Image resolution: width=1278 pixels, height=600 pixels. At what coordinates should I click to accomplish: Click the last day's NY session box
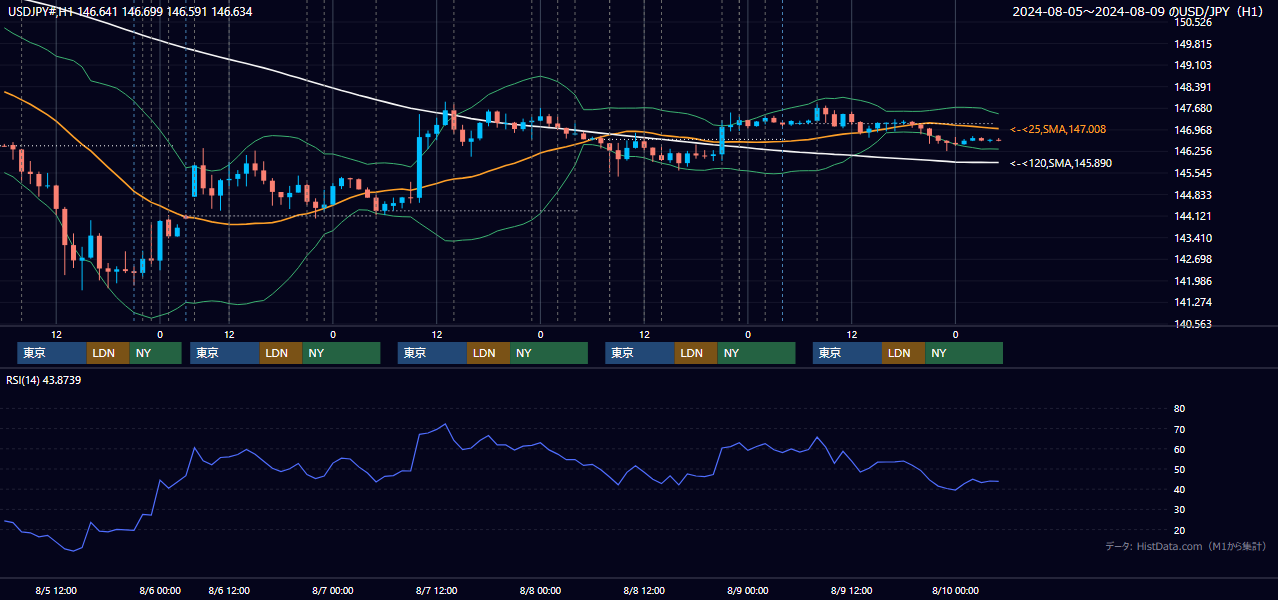point(963,353)
